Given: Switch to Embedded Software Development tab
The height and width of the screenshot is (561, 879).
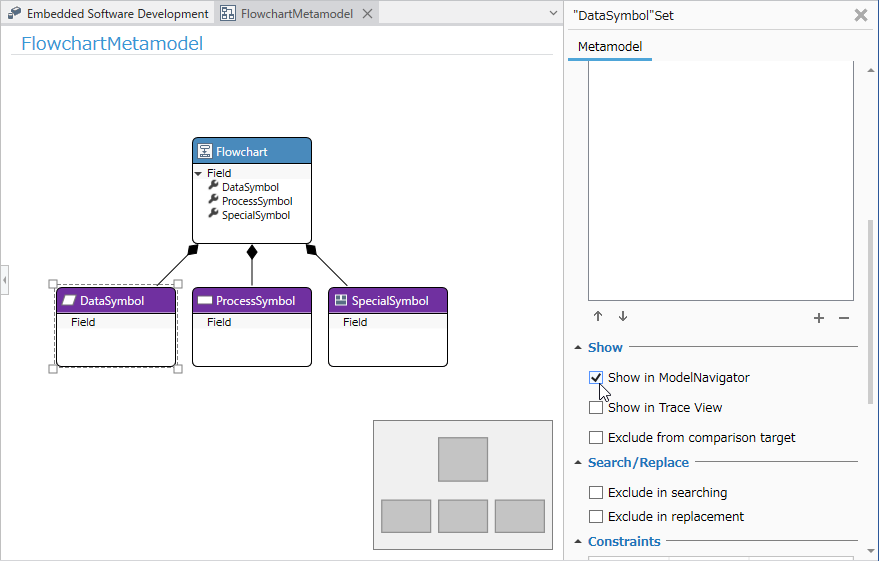Looking at the screenshot, I should [108, 13].
